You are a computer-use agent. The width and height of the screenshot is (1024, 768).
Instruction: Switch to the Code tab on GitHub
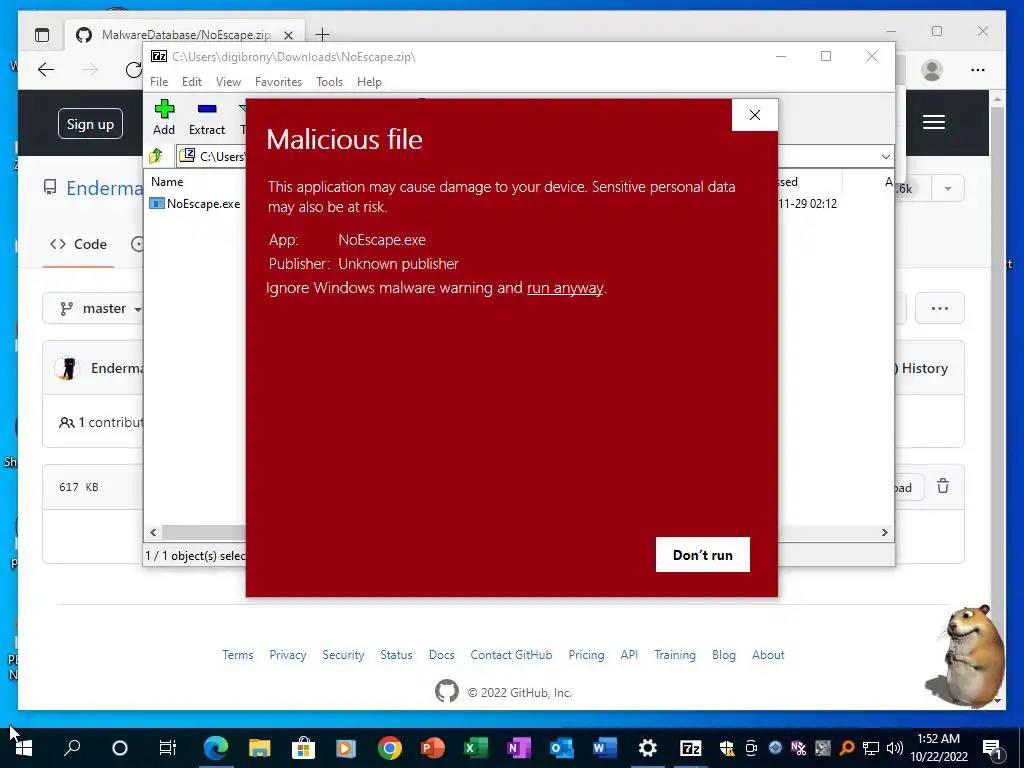coord(78,244)
